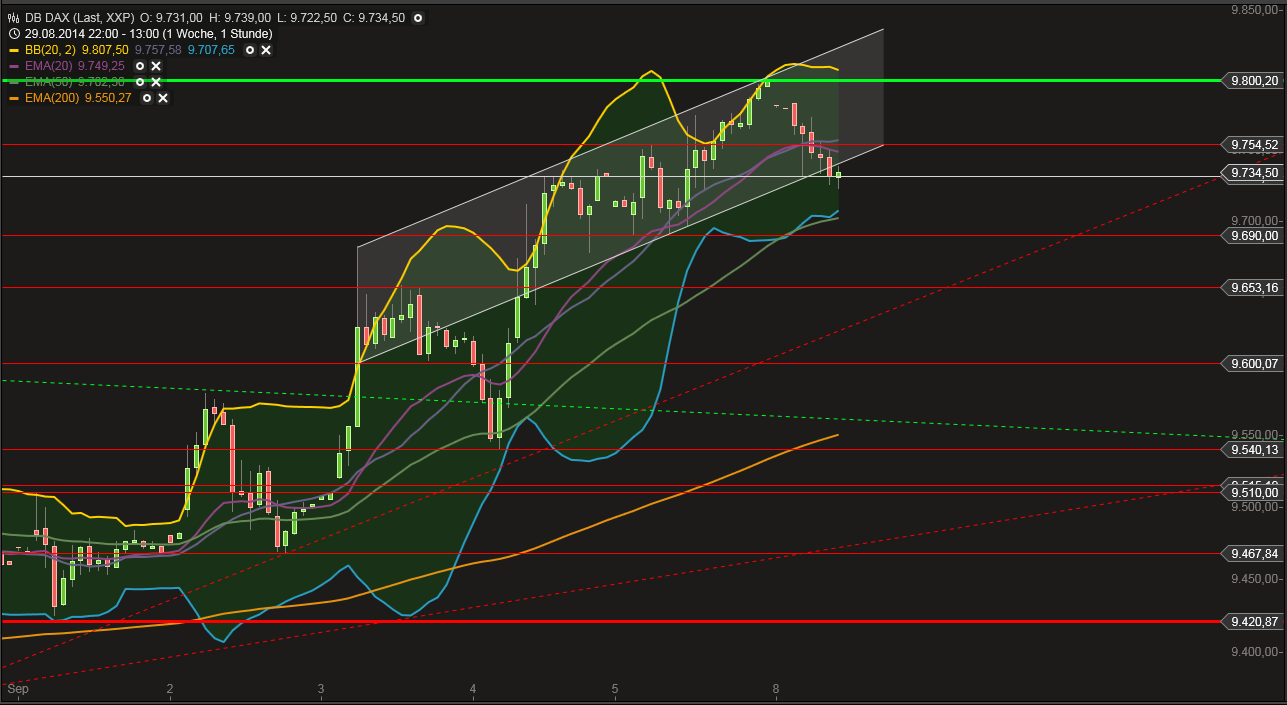Click the H: 9.739,00 high value

[240, 18]
